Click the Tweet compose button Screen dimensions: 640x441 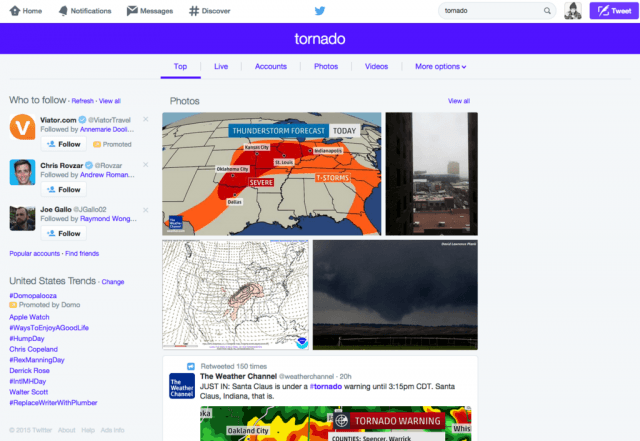click(614, 11)
